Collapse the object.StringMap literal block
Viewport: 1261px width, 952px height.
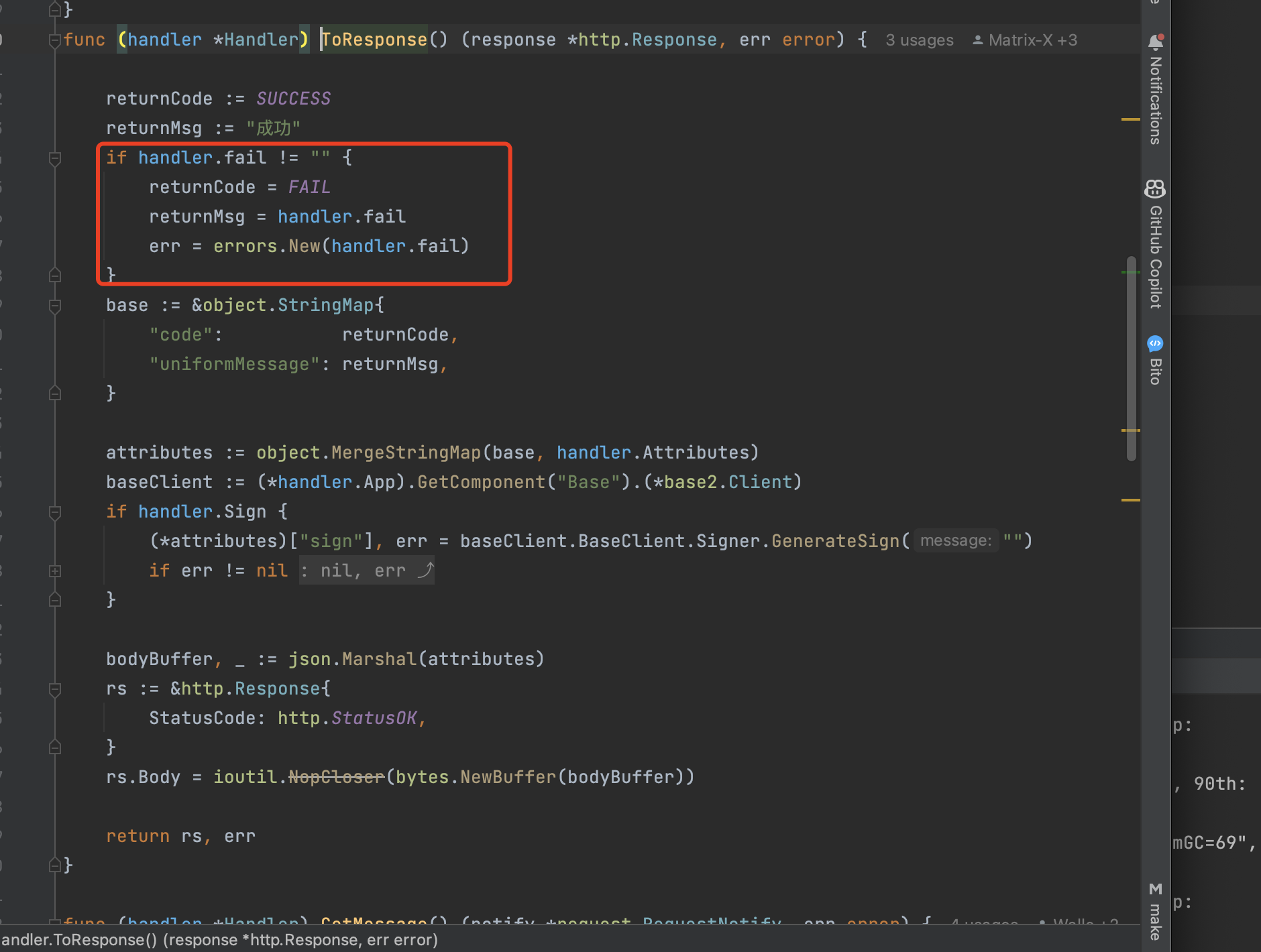55,306
